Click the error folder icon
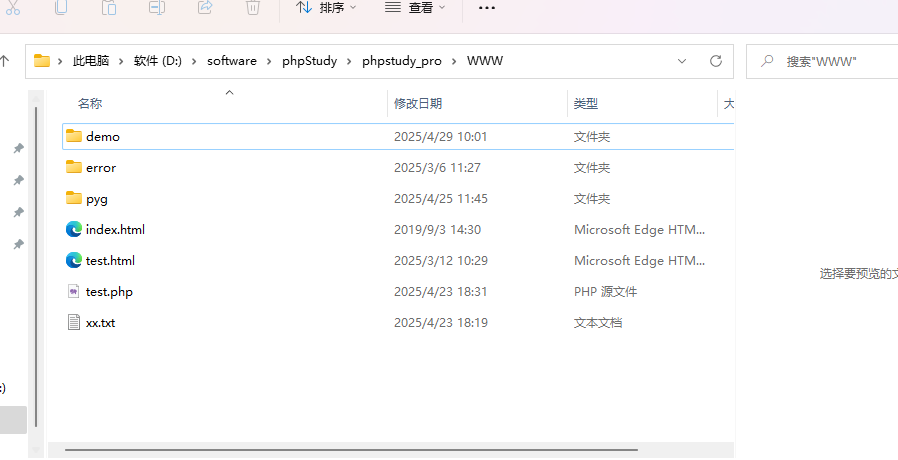Viewport: 898px width, 460px height. coord(74,167)
